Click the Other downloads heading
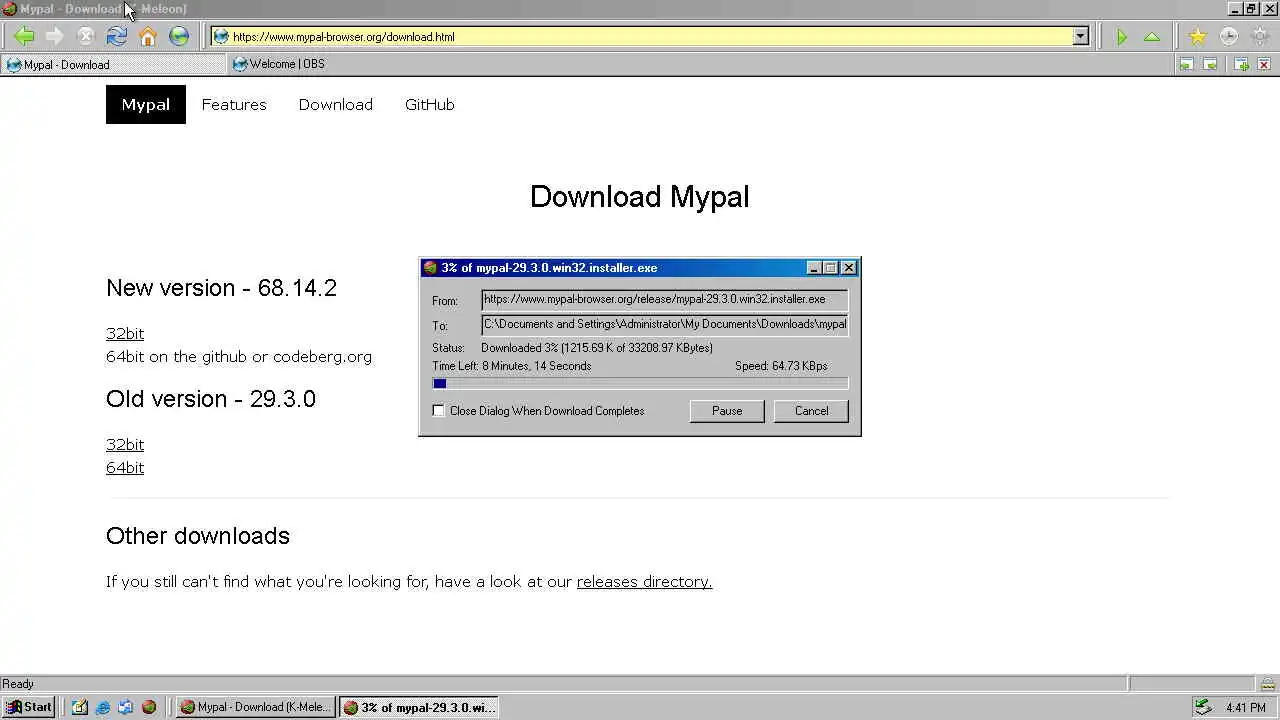 (198, 536)
